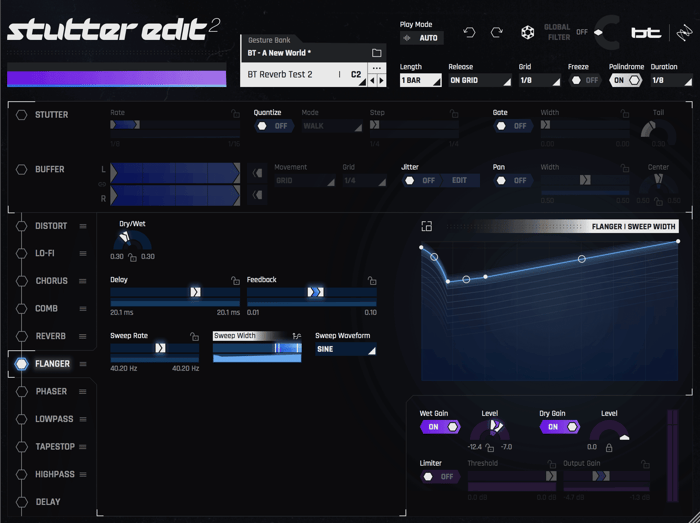Click the Play Mode AUTO button

(421, 38)
